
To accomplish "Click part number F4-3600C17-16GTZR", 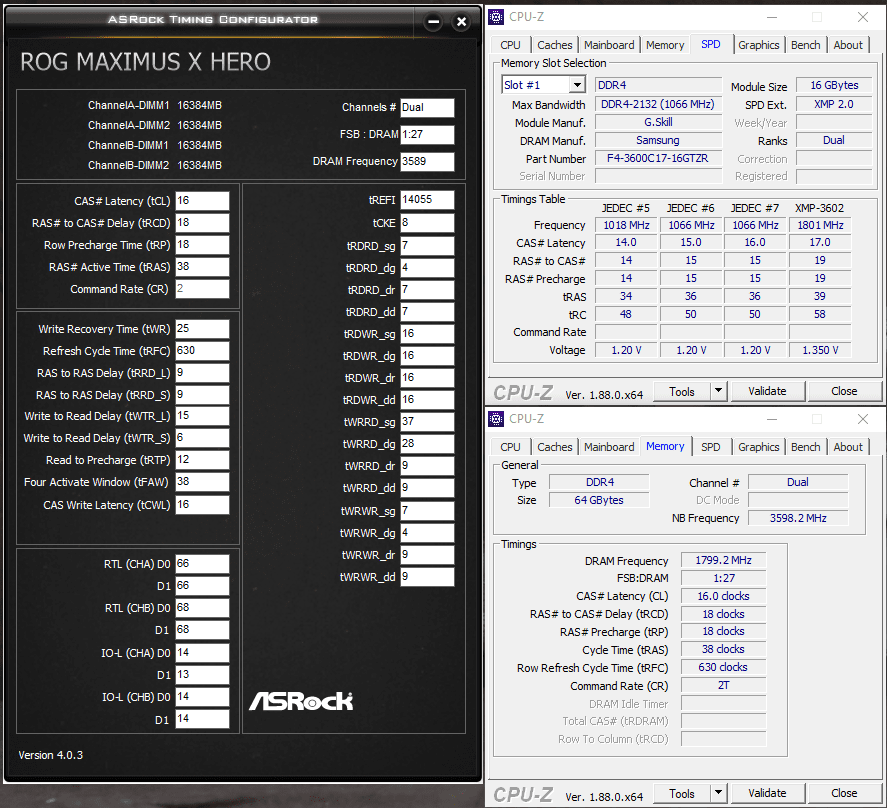I will (x=658, y=158).
